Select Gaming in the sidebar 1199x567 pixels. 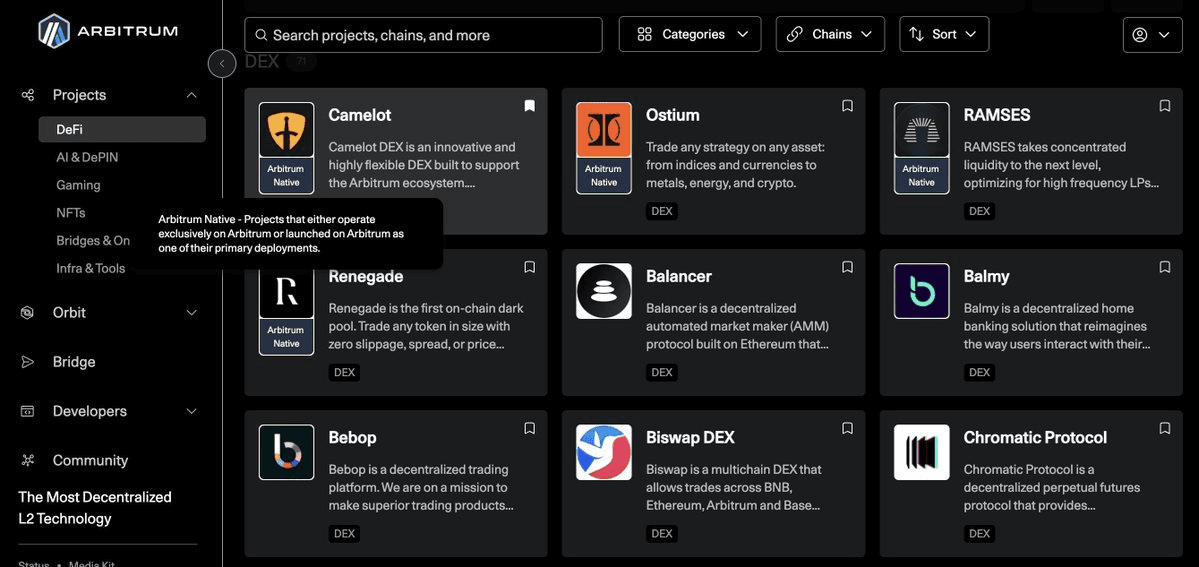tap(78, 185)
